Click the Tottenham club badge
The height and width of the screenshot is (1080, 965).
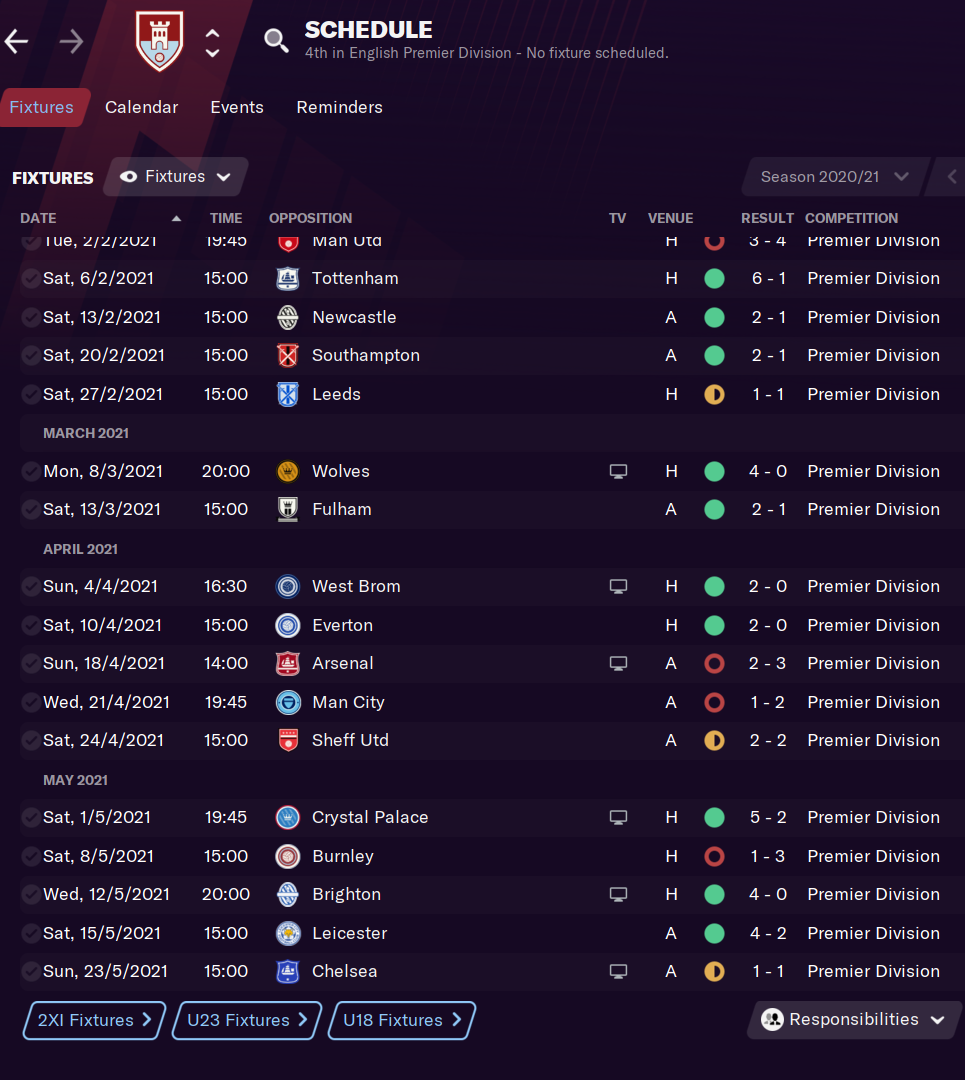[x=288, y=279]
